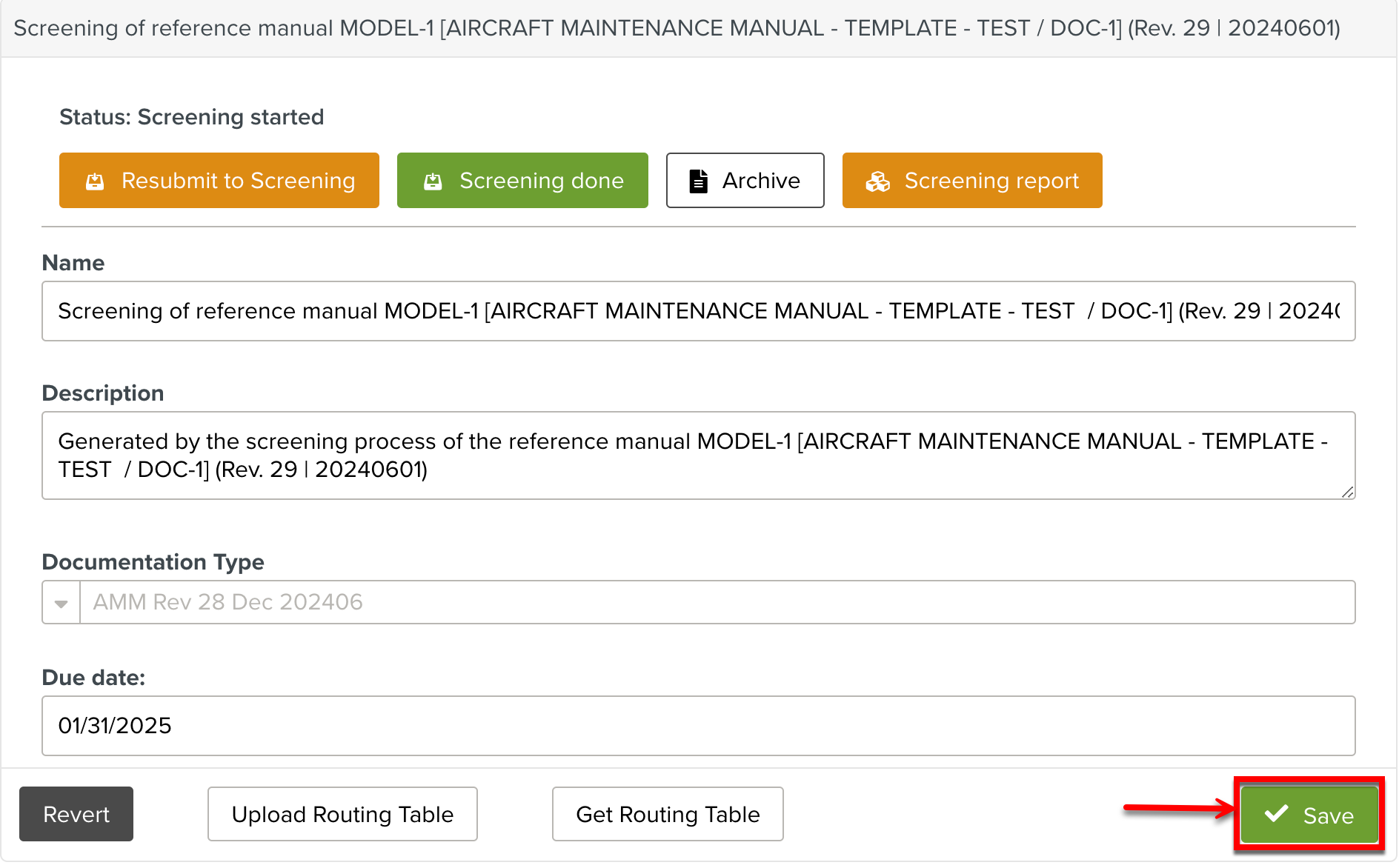1399x868 pixels.
Task: Mark screening complete with Screening done text
Action: pyautogui.click(x=541, y=181)
